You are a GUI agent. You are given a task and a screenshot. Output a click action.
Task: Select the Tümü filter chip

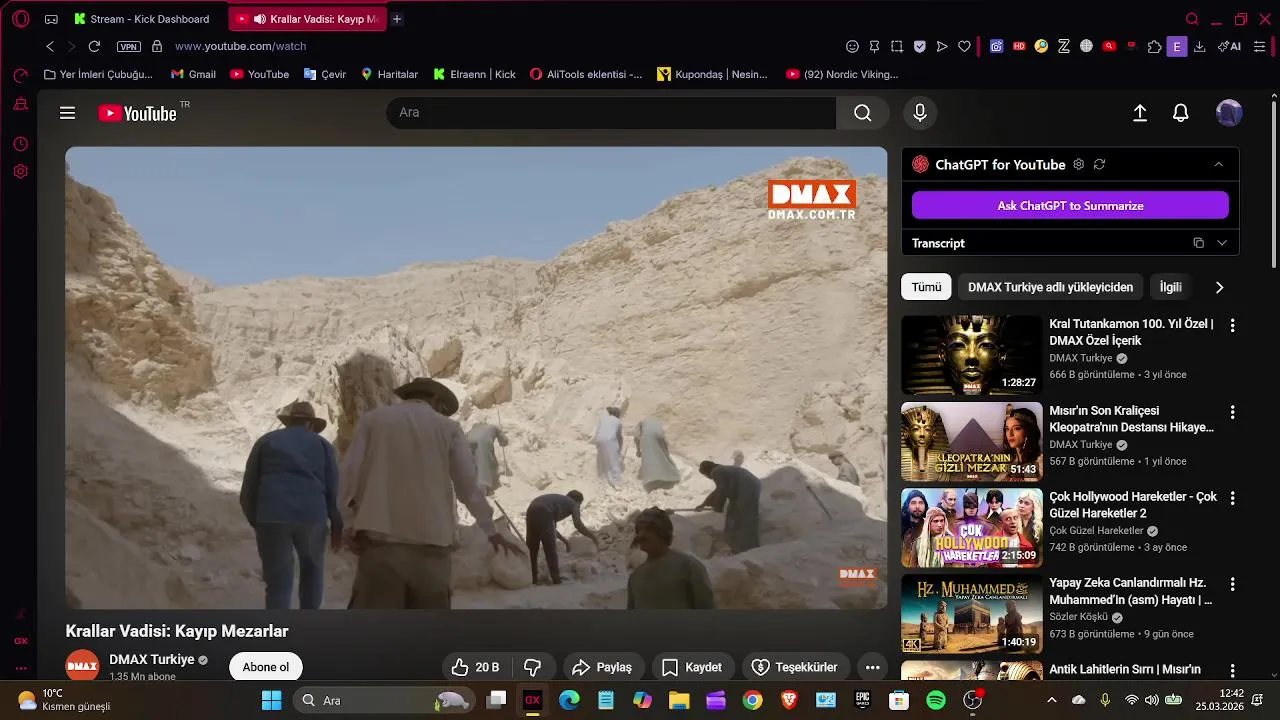pos(926,287)
